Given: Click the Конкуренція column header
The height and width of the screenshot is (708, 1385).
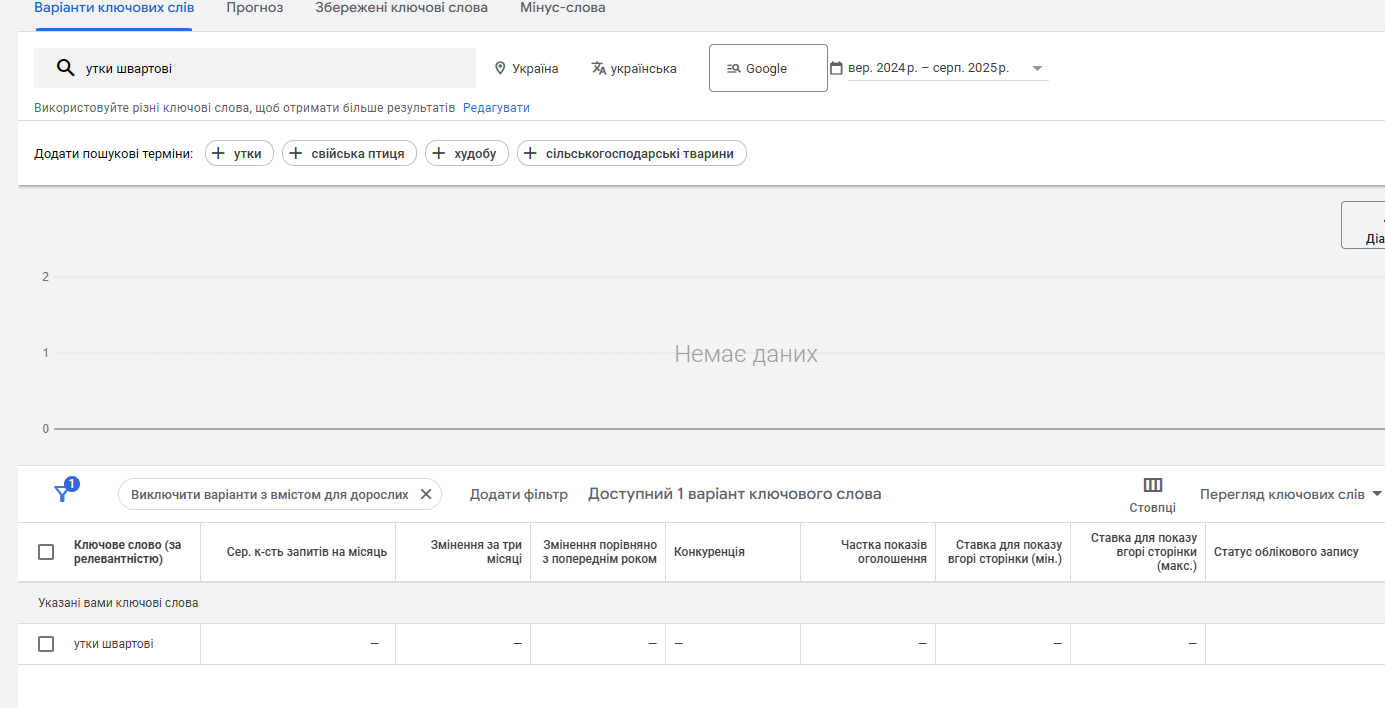Looking at the screenshot, I should point(709,552).
